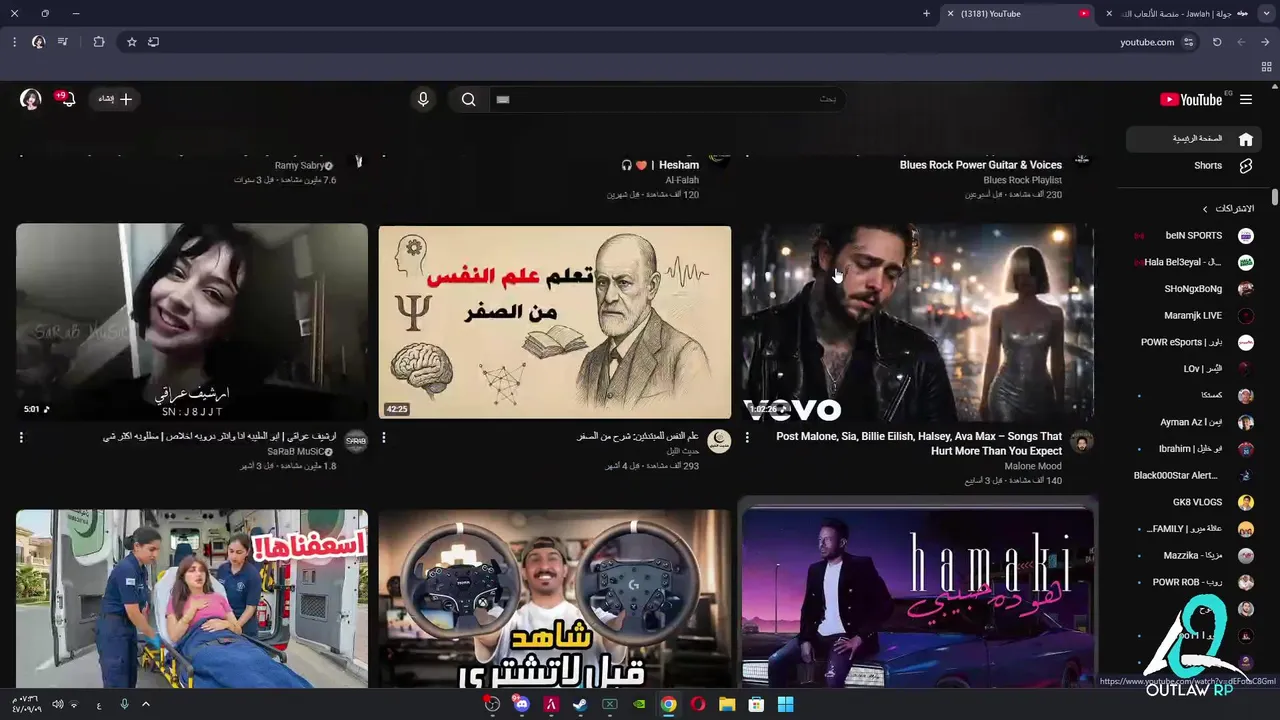Image resolution: width=1280 pixels, height=720 pixels.
Task: Open Steam from the taskbar
Action: click(580, 704)
